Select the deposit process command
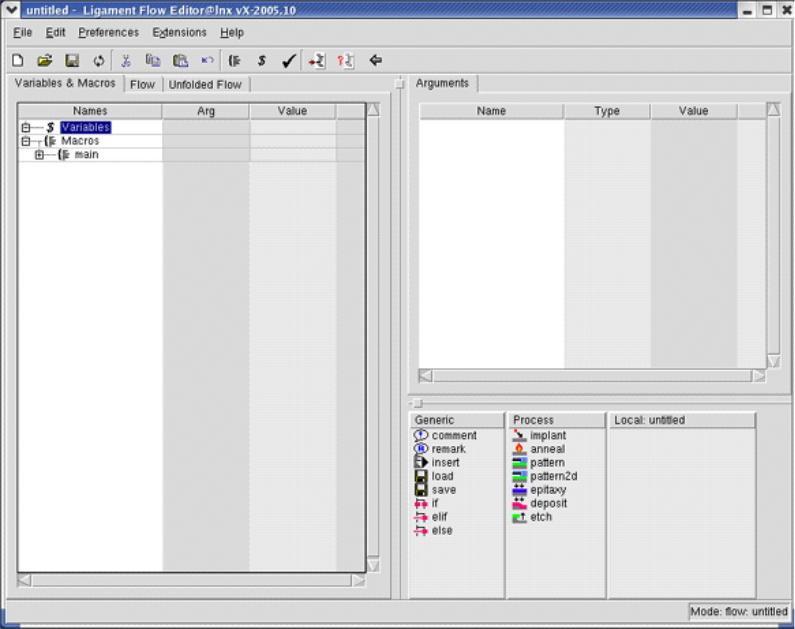The width and height of the screenshot is (795, 629). pyautogui.click(x=539, y=503)
